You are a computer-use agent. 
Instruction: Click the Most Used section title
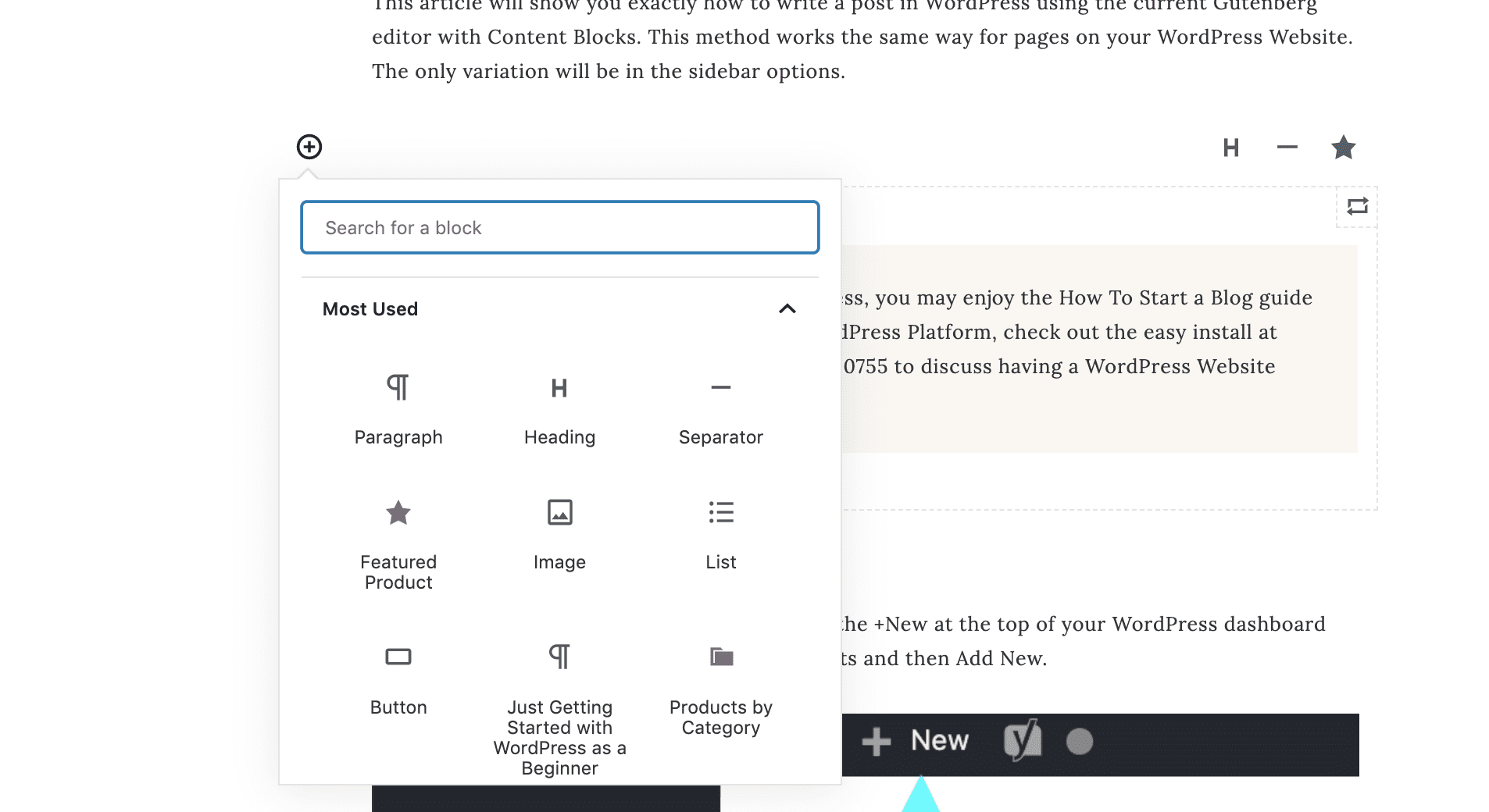[370, 309]
